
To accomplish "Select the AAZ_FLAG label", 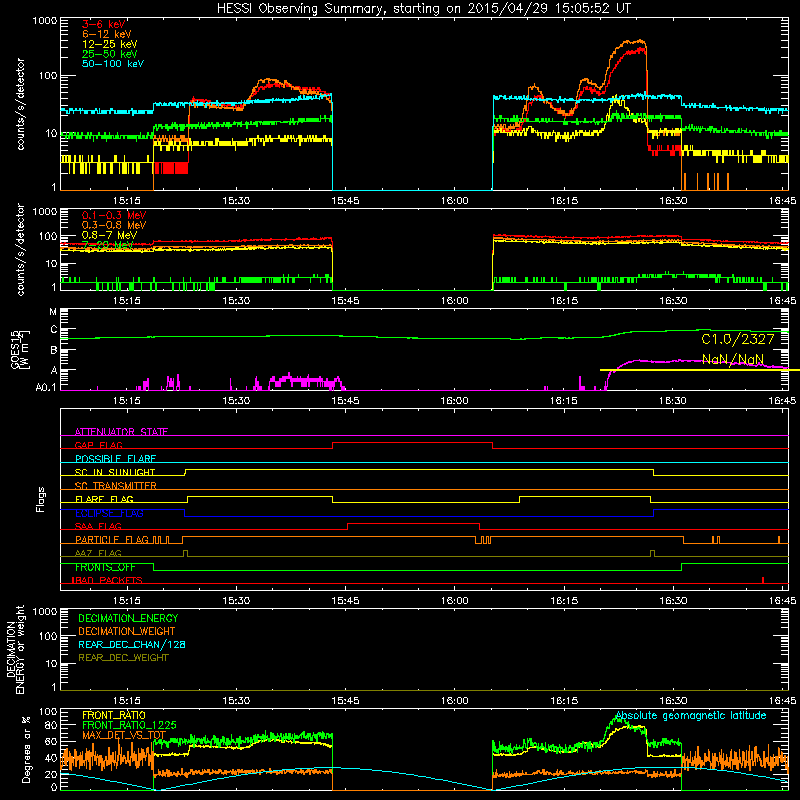I will tap(98, 553).
